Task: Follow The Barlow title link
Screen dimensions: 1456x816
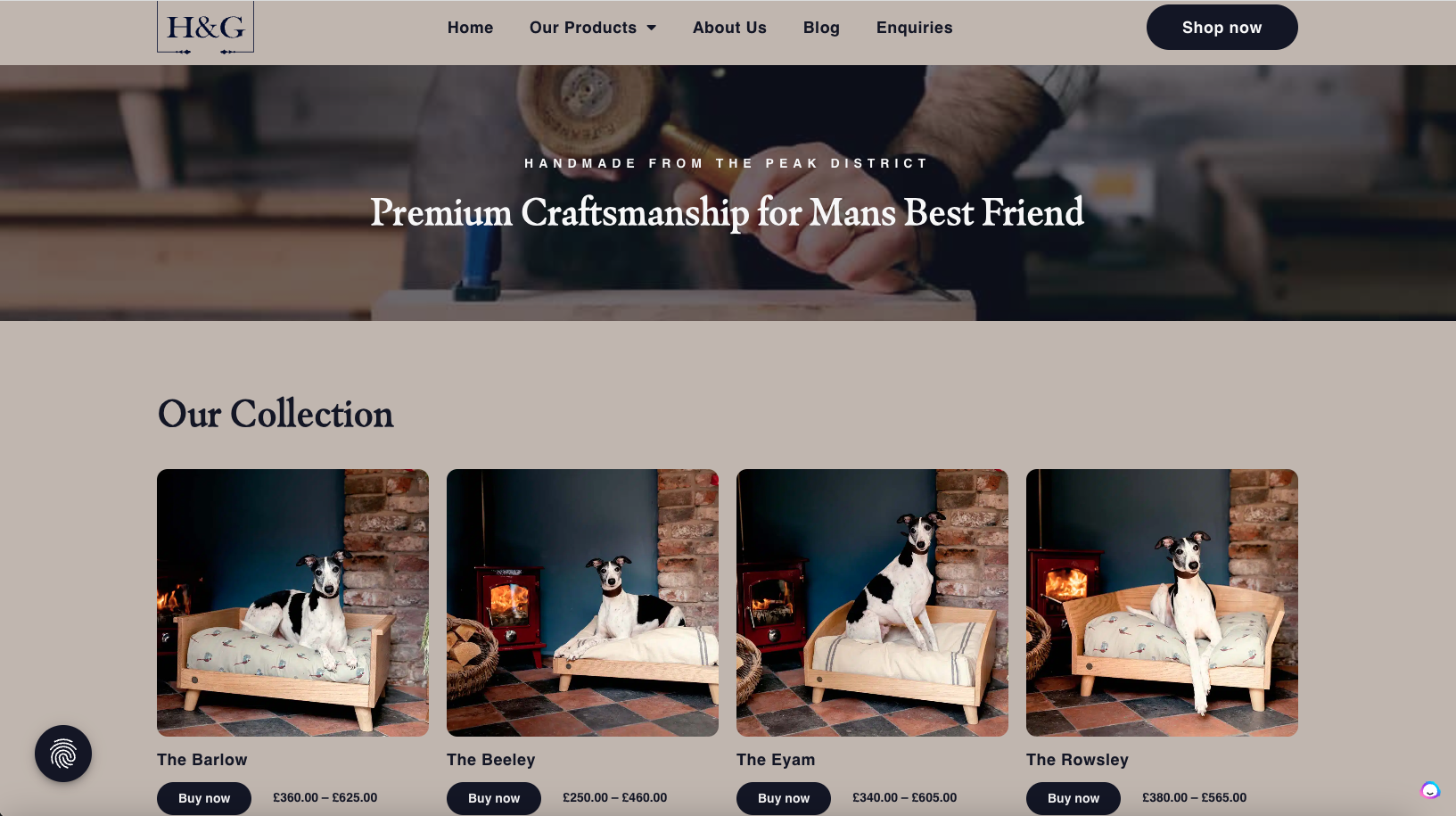Action: (202, 760)
